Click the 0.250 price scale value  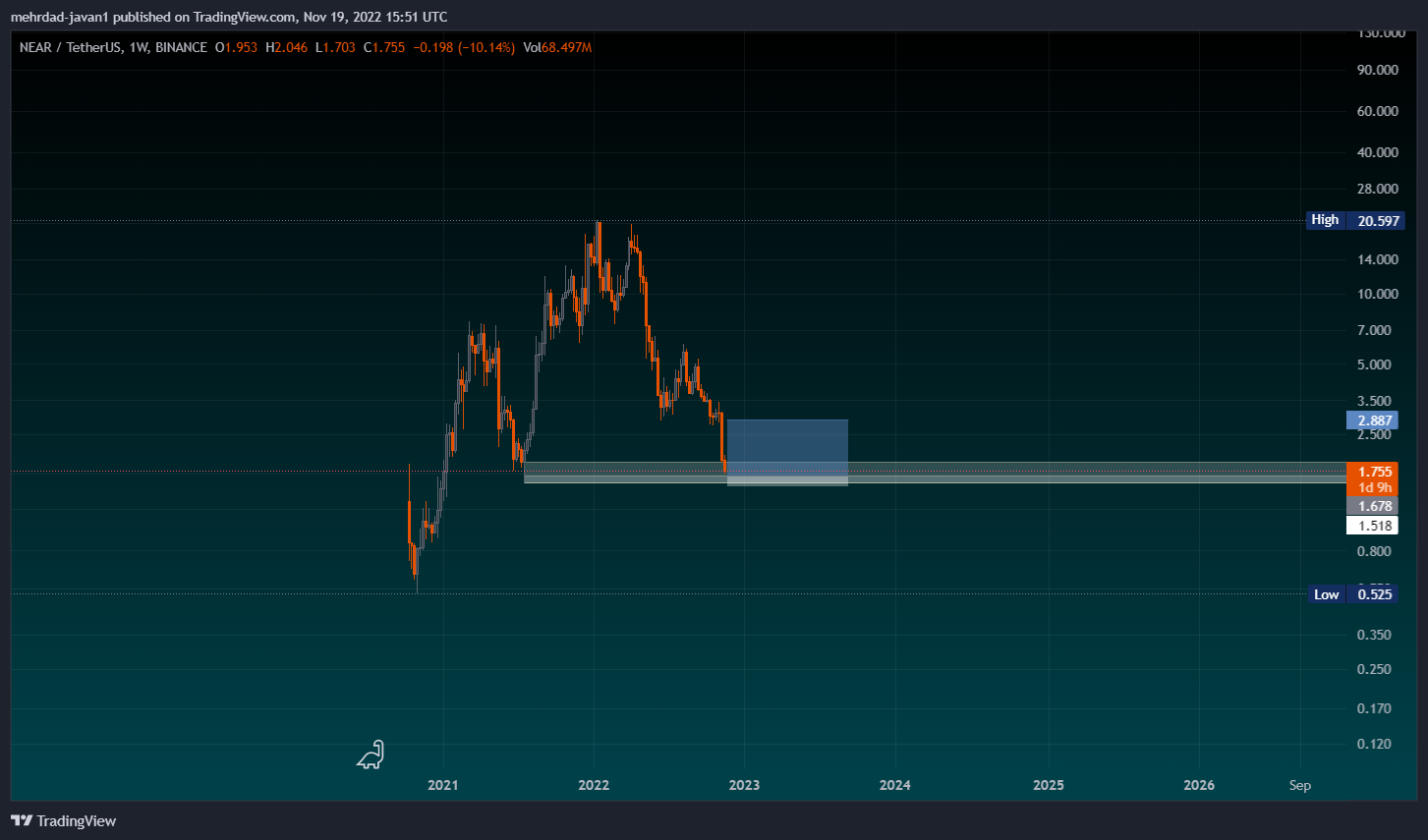pos(1375,669)
